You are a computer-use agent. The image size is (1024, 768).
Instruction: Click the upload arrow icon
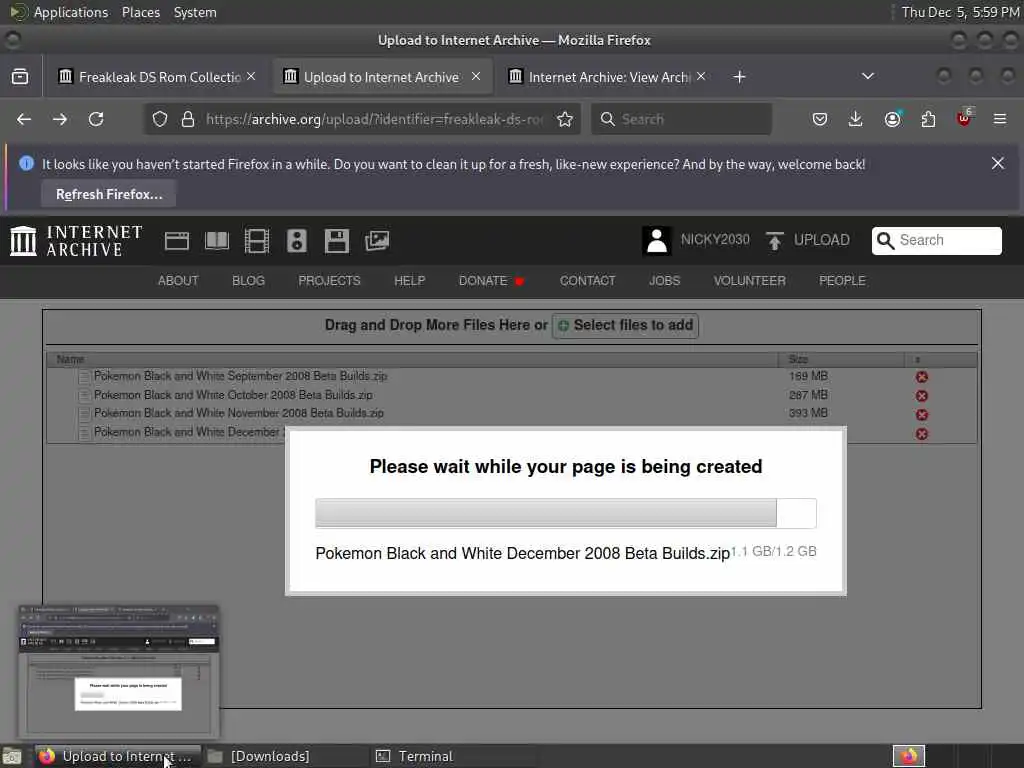tap(775, 240)
